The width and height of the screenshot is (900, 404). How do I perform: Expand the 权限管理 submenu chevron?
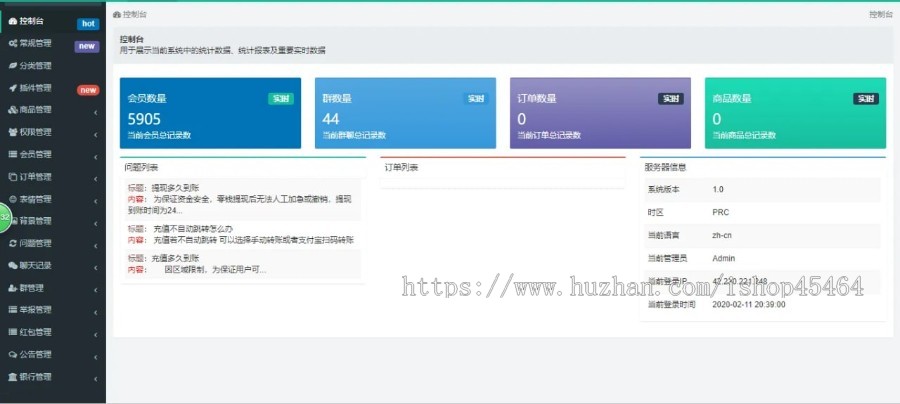pyautogui.click(x=95, y=135)
